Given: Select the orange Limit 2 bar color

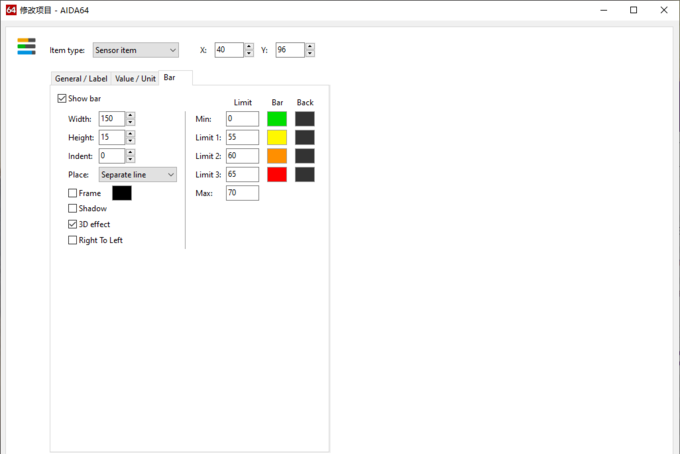Looking at the screenshot, I should coord(277,156).
